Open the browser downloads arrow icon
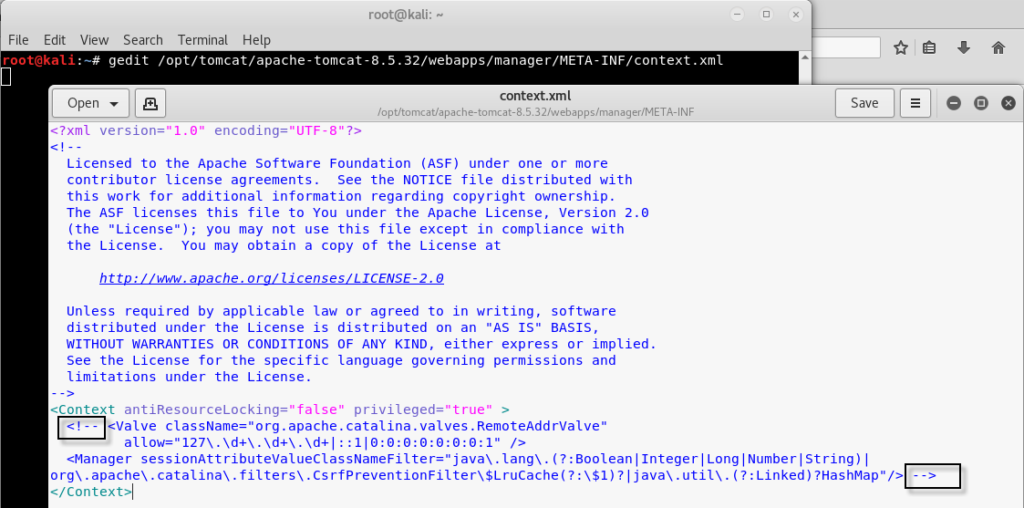Image resolution: width=1024 pixels, height=508 pixels. (963, 48)
